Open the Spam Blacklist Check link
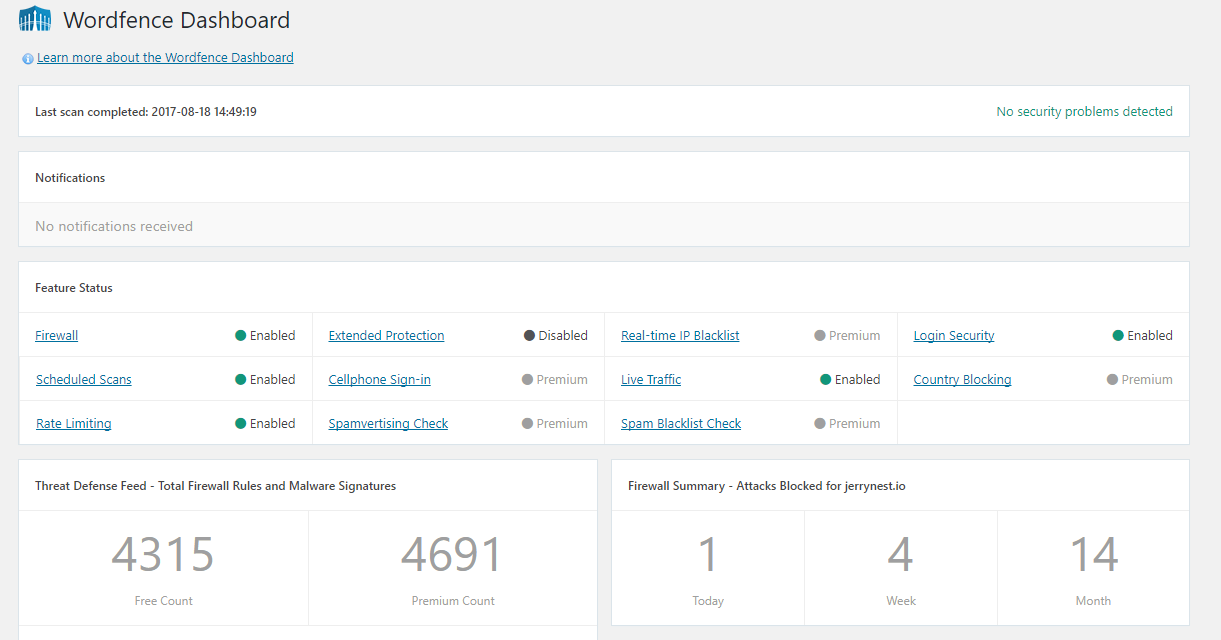The width and height of the screenshot is (1221, 640). (681, 424)
